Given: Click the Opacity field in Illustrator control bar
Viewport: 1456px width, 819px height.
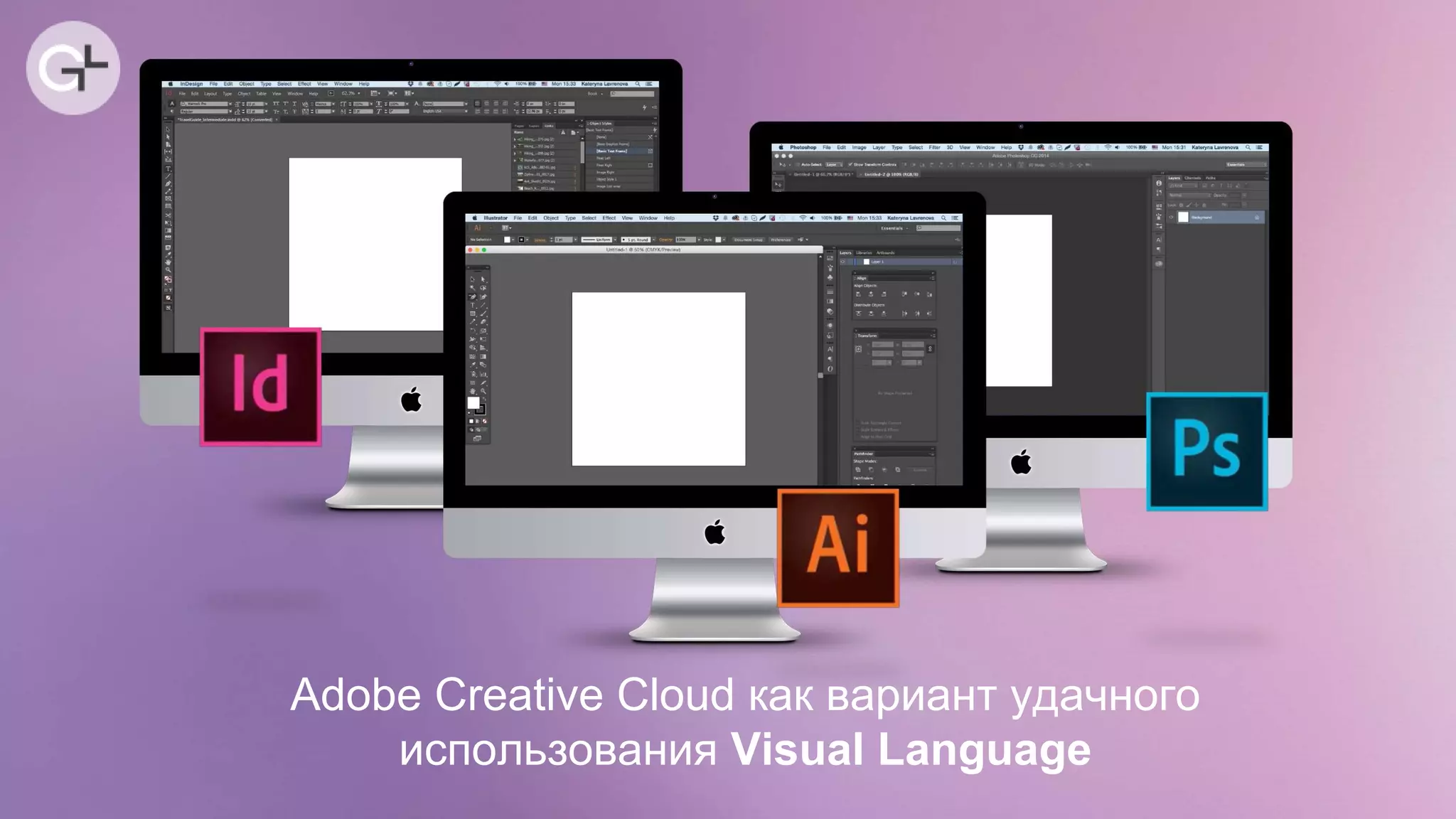Looking at the screenshot, I should coord(685,240).
